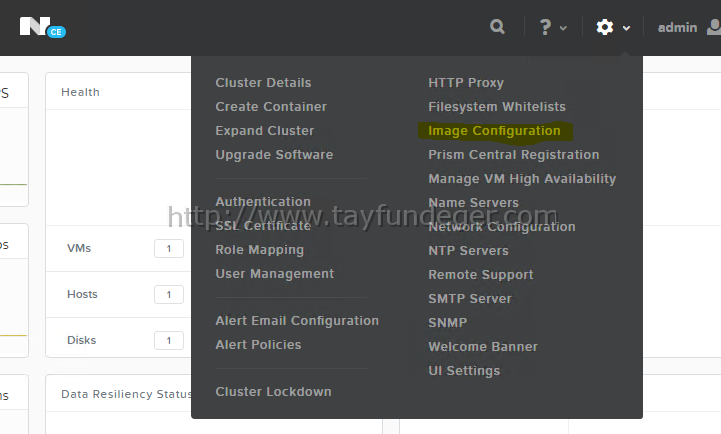Image resolution: width=721 pixels, height=434 pixels.
Task: Expand the help menu chevron
Action: (563, 28)
